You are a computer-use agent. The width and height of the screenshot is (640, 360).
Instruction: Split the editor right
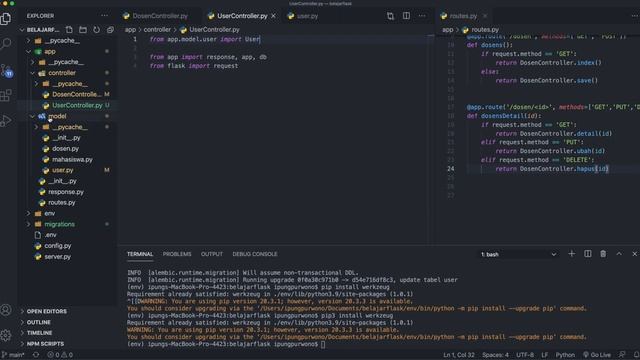[x=407, y=16]
